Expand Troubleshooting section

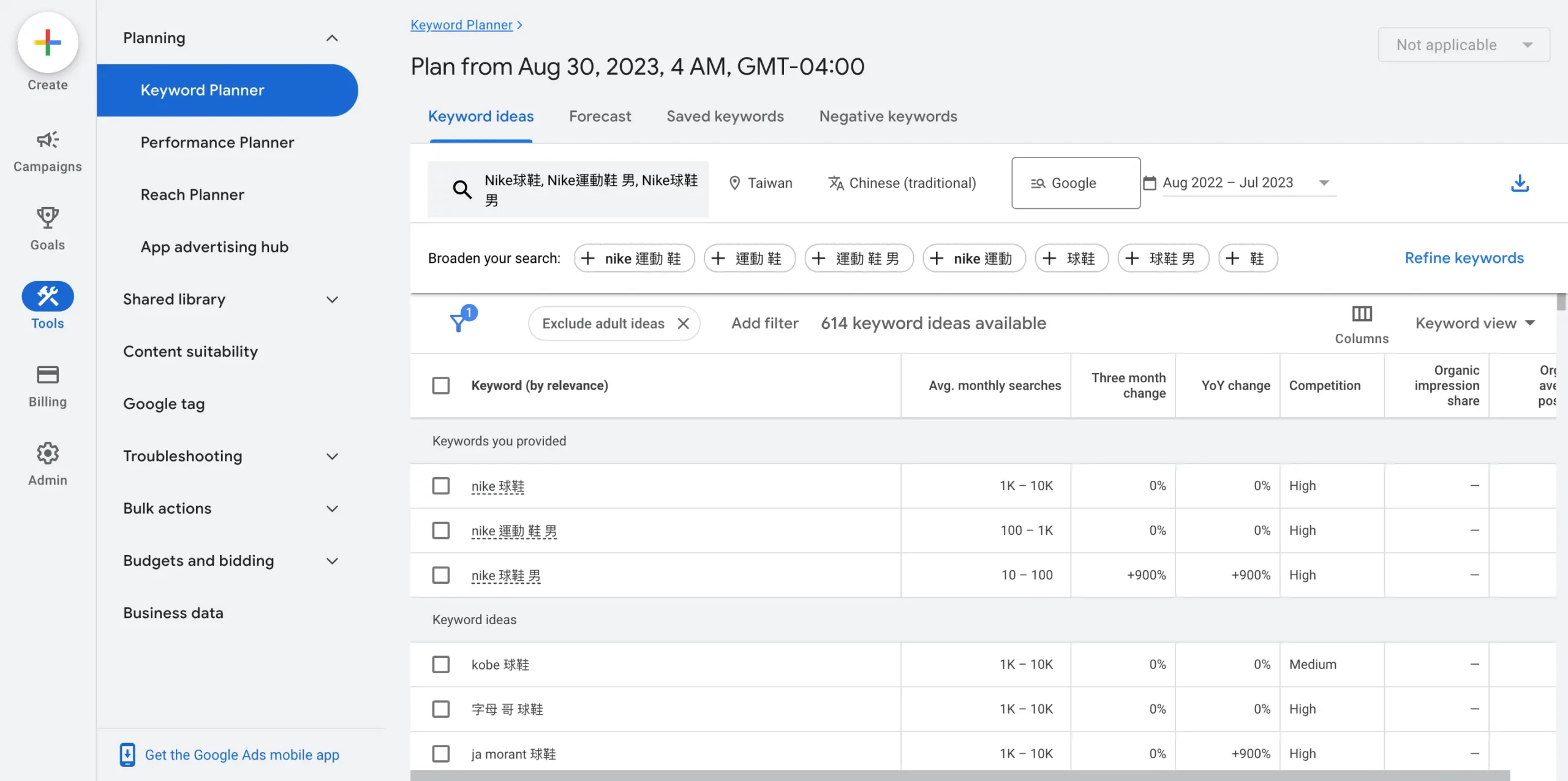pyautogui.click(x=332, y=456)
